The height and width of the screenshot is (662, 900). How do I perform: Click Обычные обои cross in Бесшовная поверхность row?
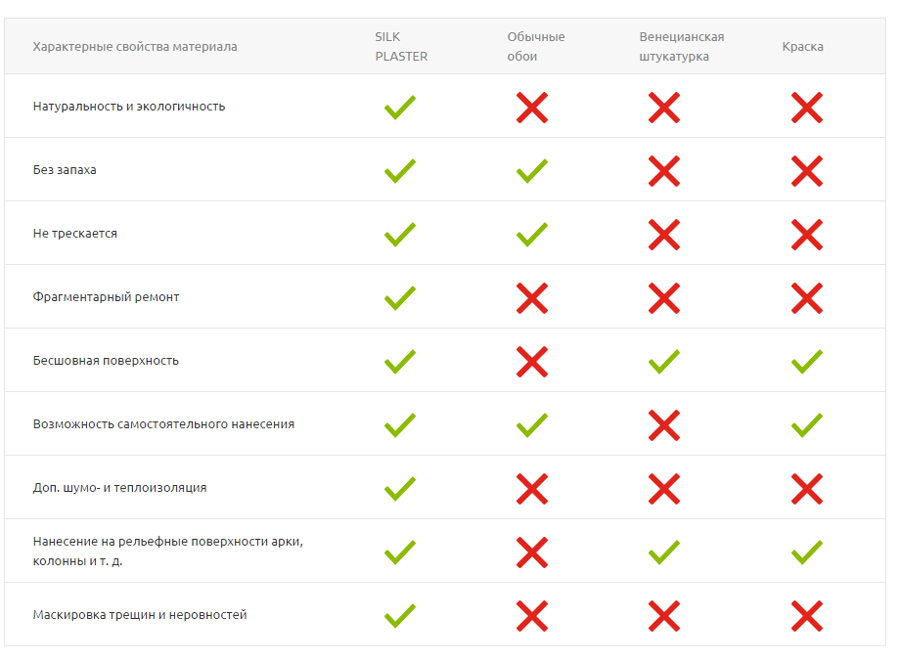pyautogui.click(x=532, y=361)
